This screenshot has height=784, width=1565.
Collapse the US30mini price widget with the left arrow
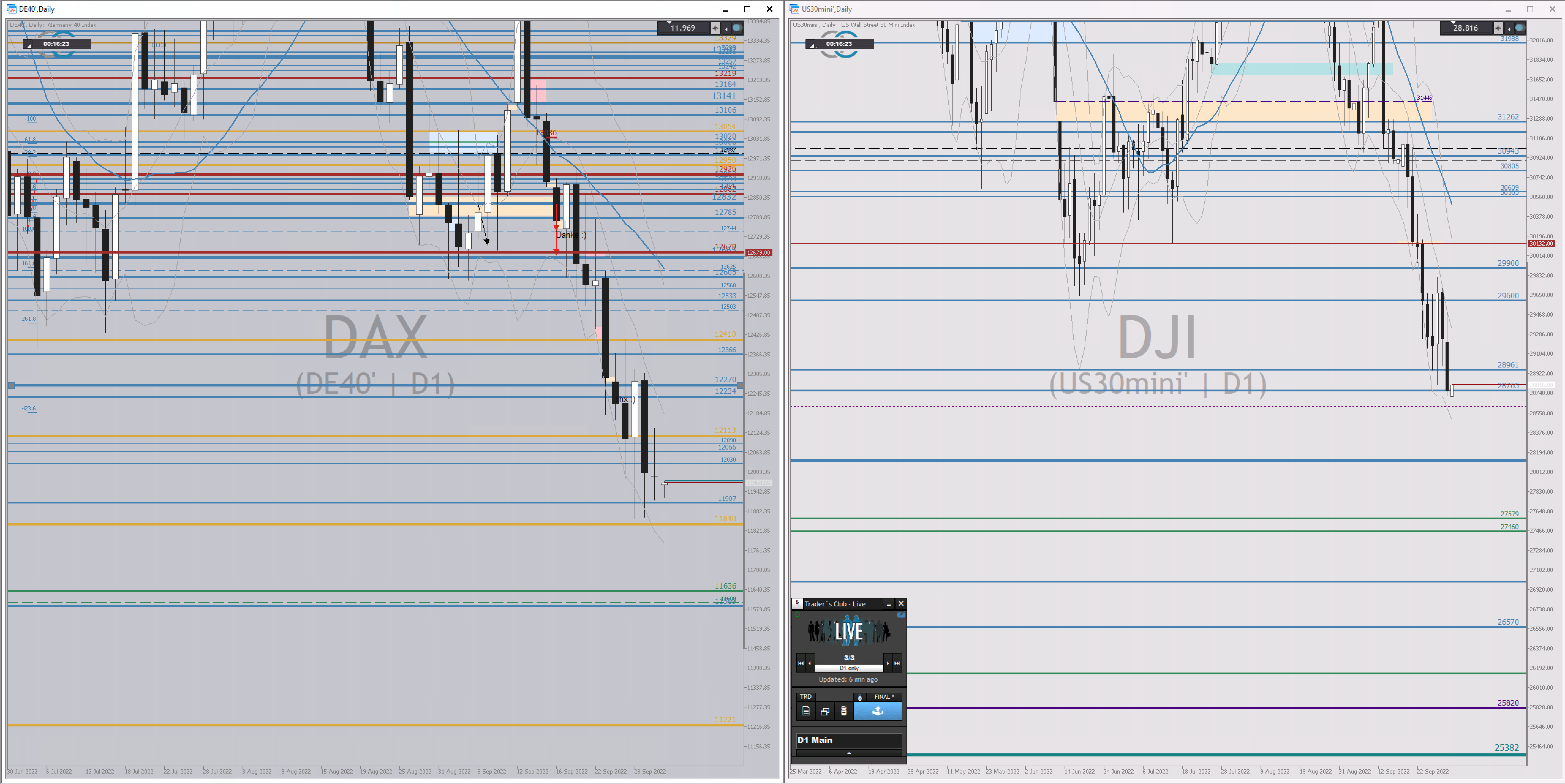click(1509, 28)
